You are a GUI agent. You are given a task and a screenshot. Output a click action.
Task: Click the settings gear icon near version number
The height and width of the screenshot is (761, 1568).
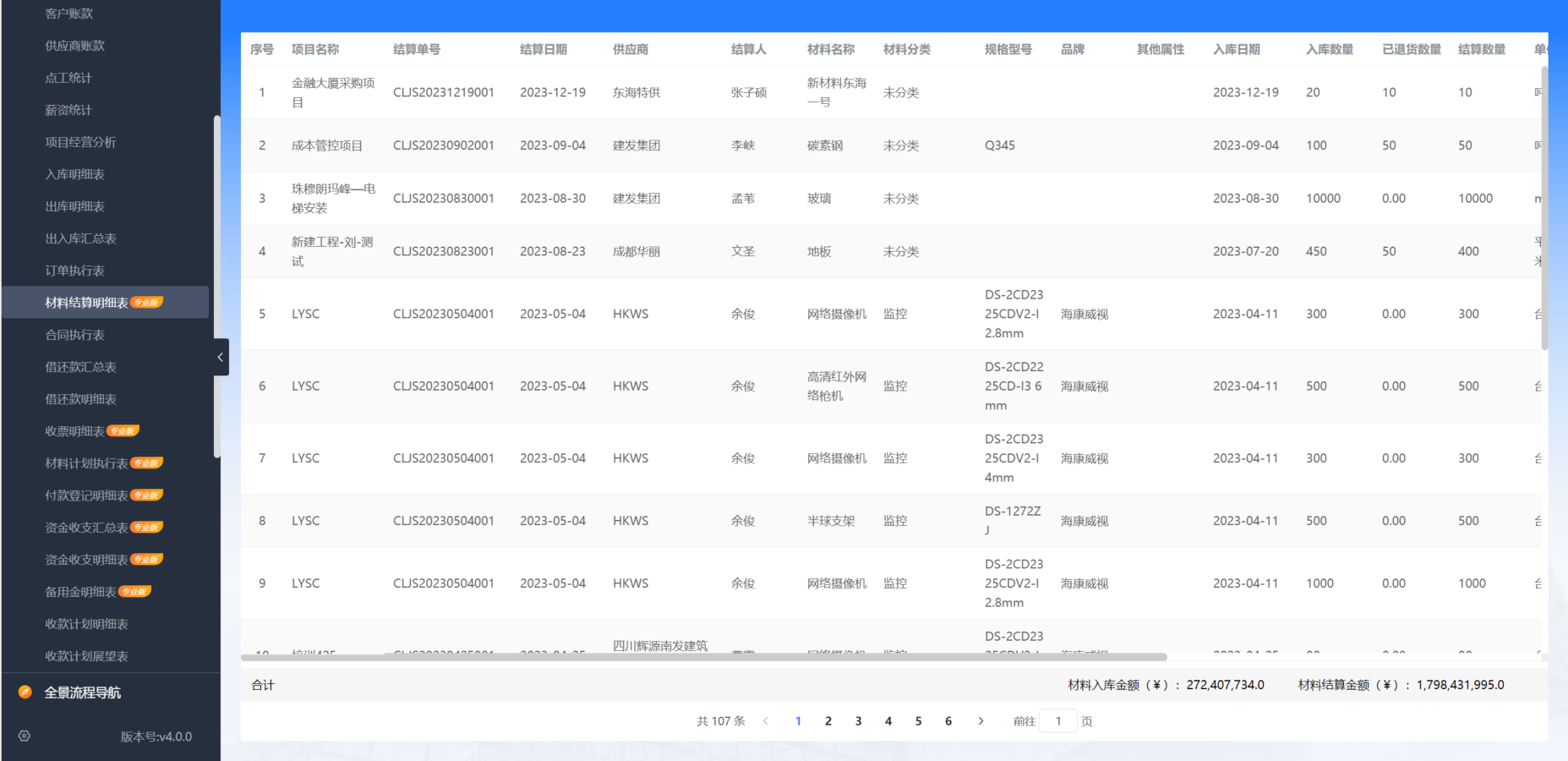[x=25, y=736]
